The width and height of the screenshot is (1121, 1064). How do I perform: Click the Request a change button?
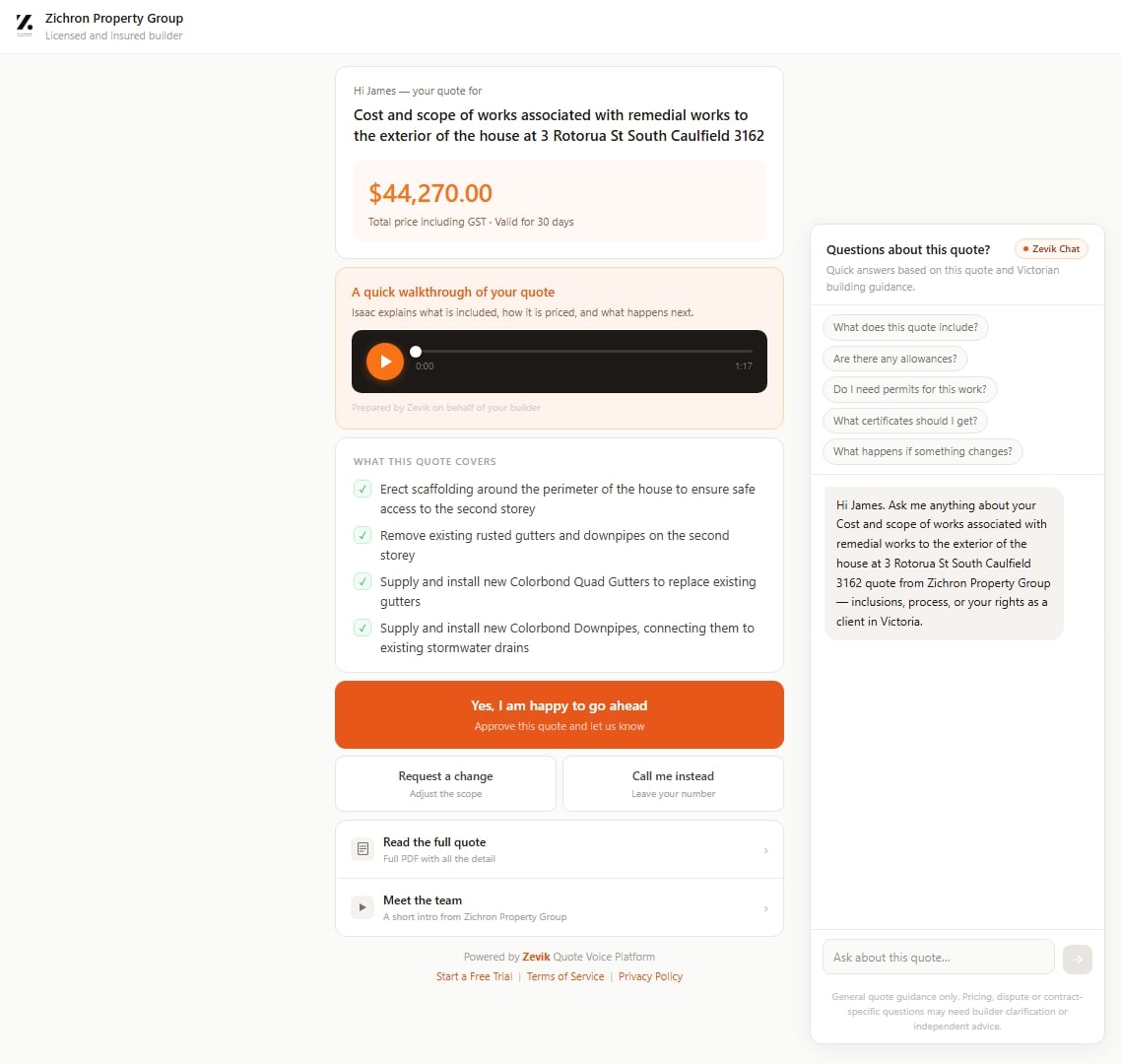[445, 784]
